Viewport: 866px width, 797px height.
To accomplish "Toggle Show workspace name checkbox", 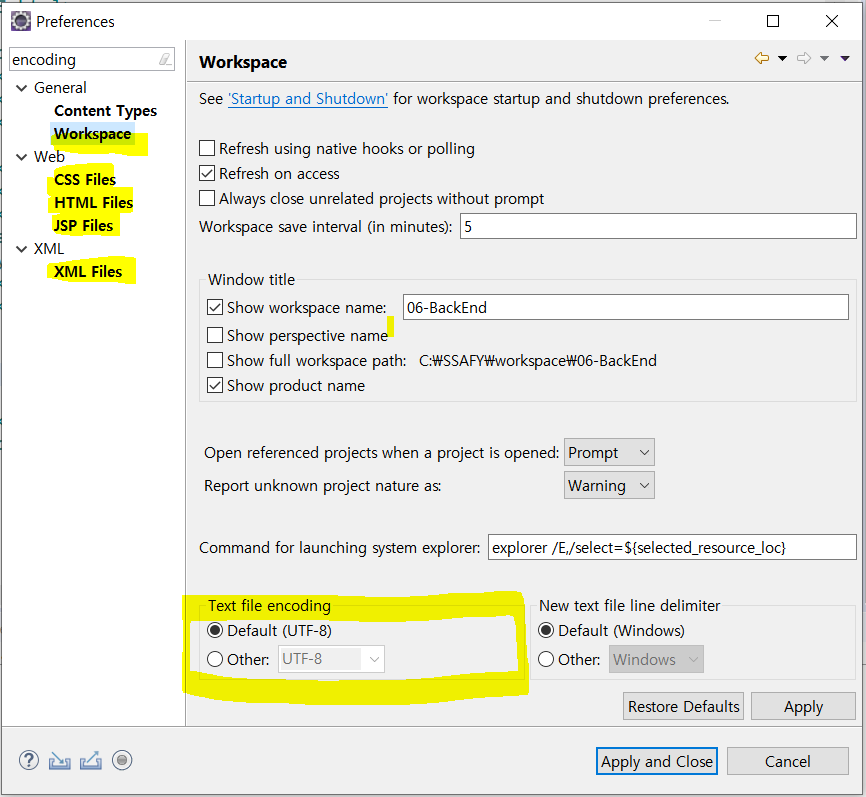I will (215, 307).
